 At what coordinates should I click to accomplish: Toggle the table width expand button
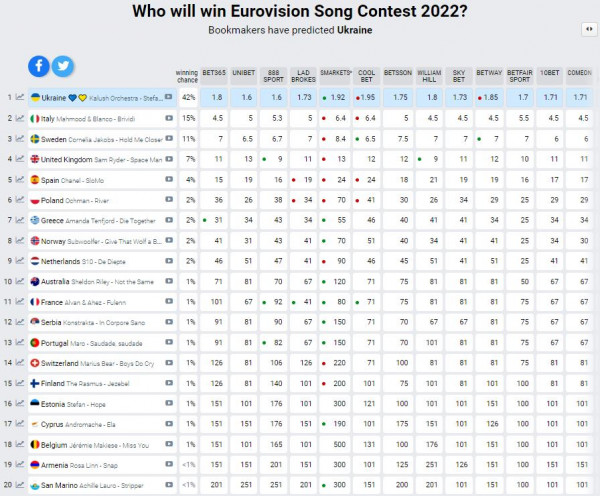(587, 30)
